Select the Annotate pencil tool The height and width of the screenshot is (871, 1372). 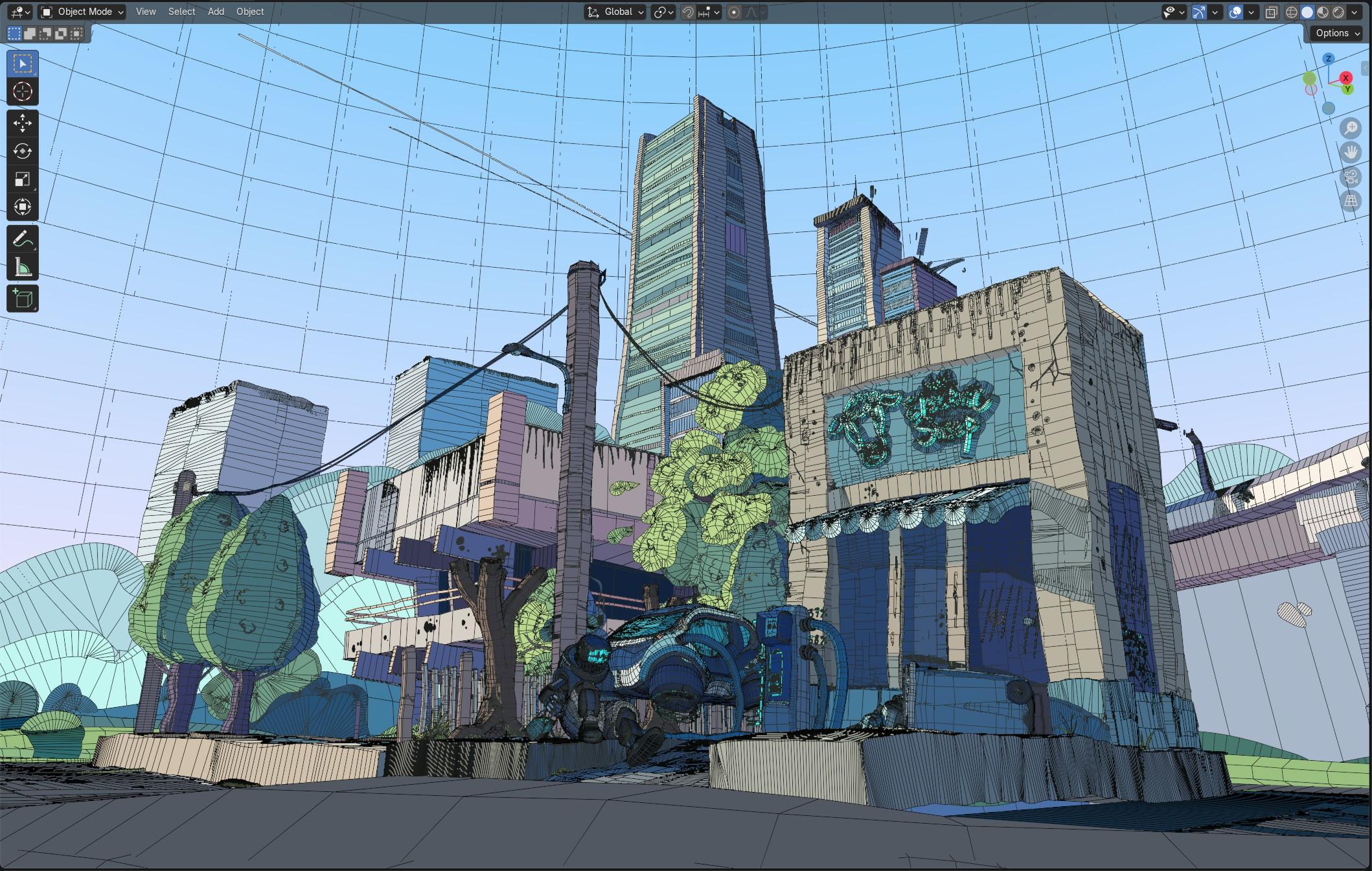(22, 239)
